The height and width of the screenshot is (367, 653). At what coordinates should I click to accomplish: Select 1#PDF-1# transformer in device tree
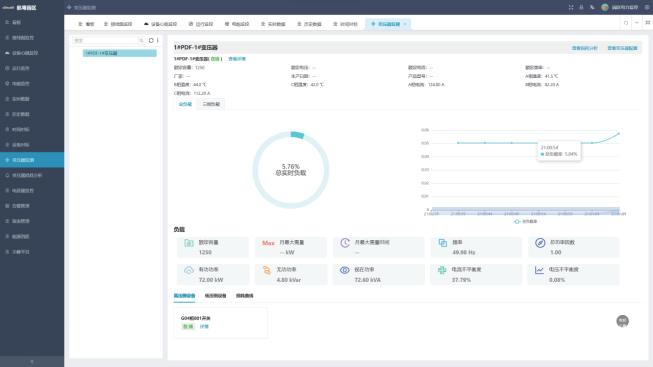(x=120, y=53)
